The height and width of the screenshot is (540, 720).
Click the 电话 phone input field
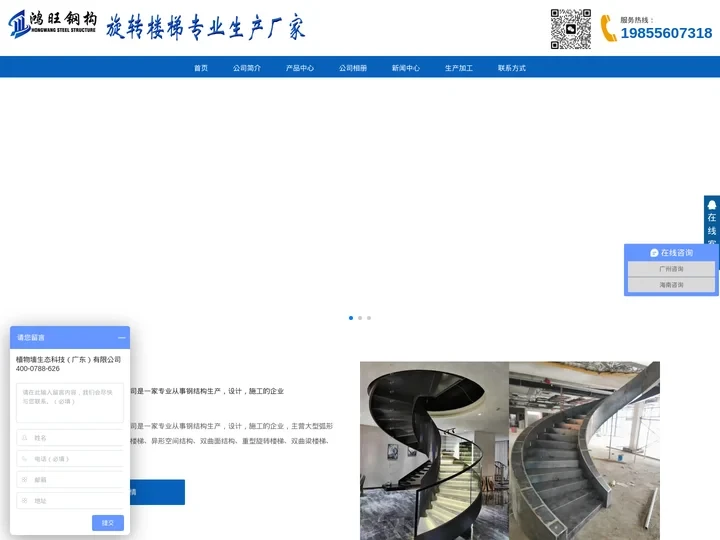coord(70,459)
